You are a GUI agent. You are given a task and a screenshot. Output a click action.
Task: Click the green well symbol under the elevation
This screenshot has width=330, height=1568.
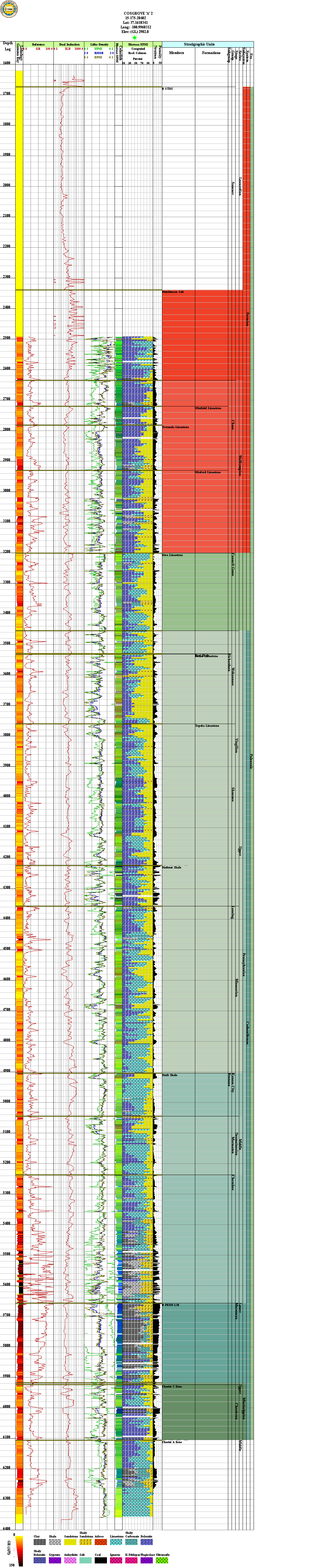[134, 37]
